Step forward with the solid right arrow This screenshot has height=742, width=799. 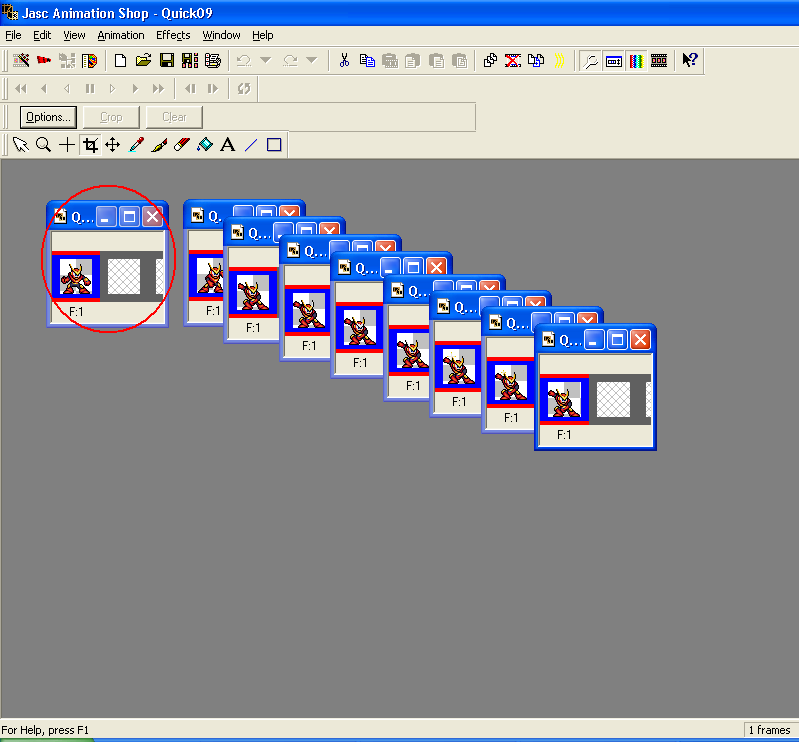136,89
